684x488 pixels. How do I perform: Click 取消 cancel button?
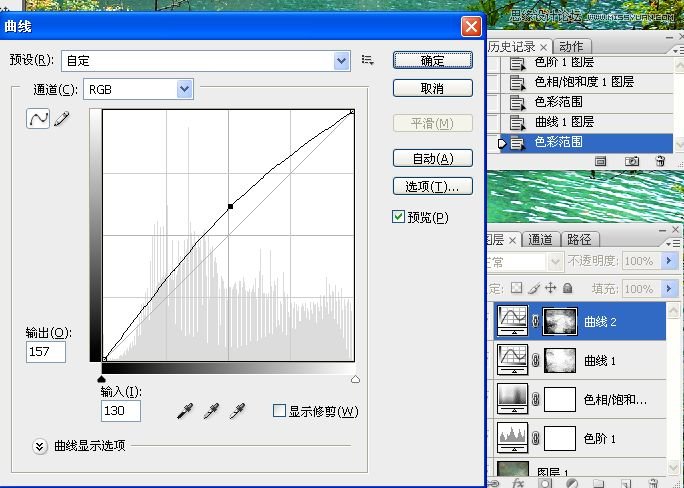(x=432, y=88)
